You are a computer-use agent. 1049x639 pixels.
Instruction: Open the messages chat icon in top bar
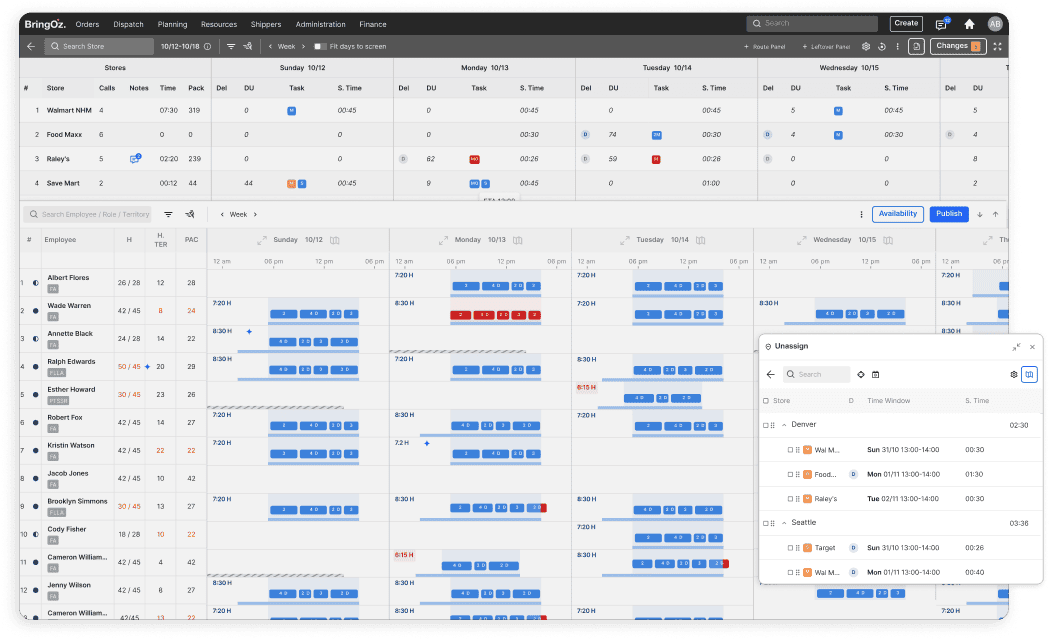click(x=941, y=24)
